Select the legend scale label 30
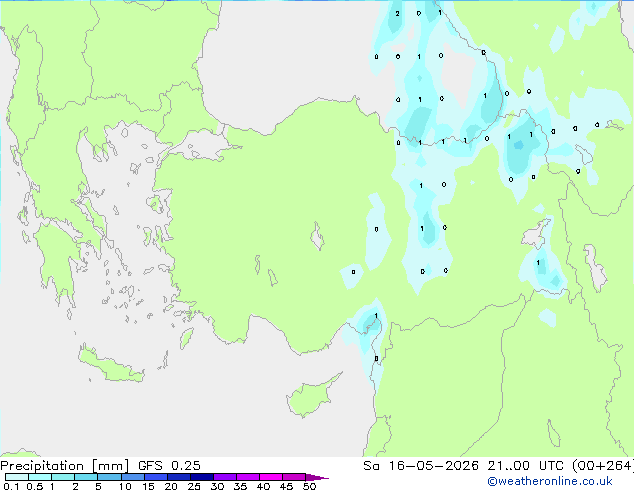 [x=217, y=486]
